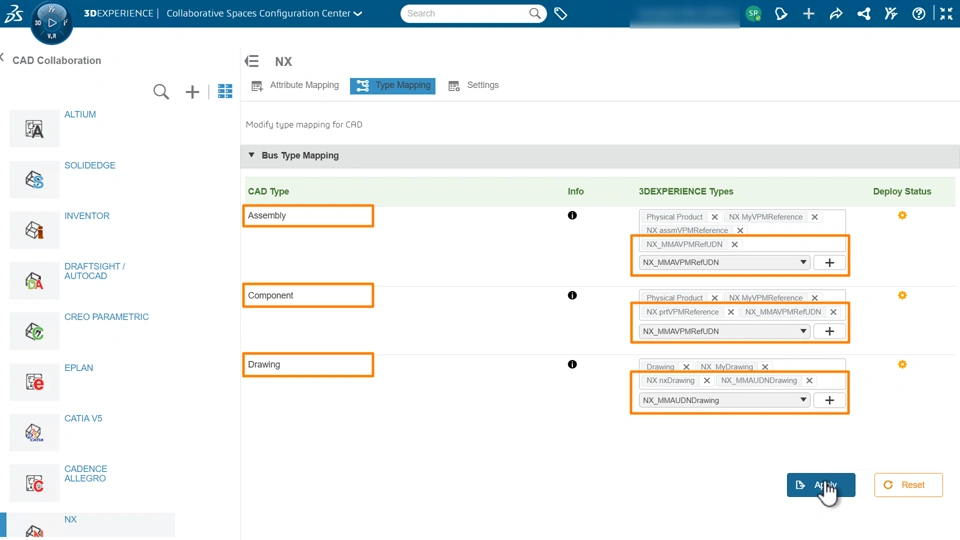The image size is (960, 540).
Task: Open the Help question mark icon
Action: click(x=918, y=13)
